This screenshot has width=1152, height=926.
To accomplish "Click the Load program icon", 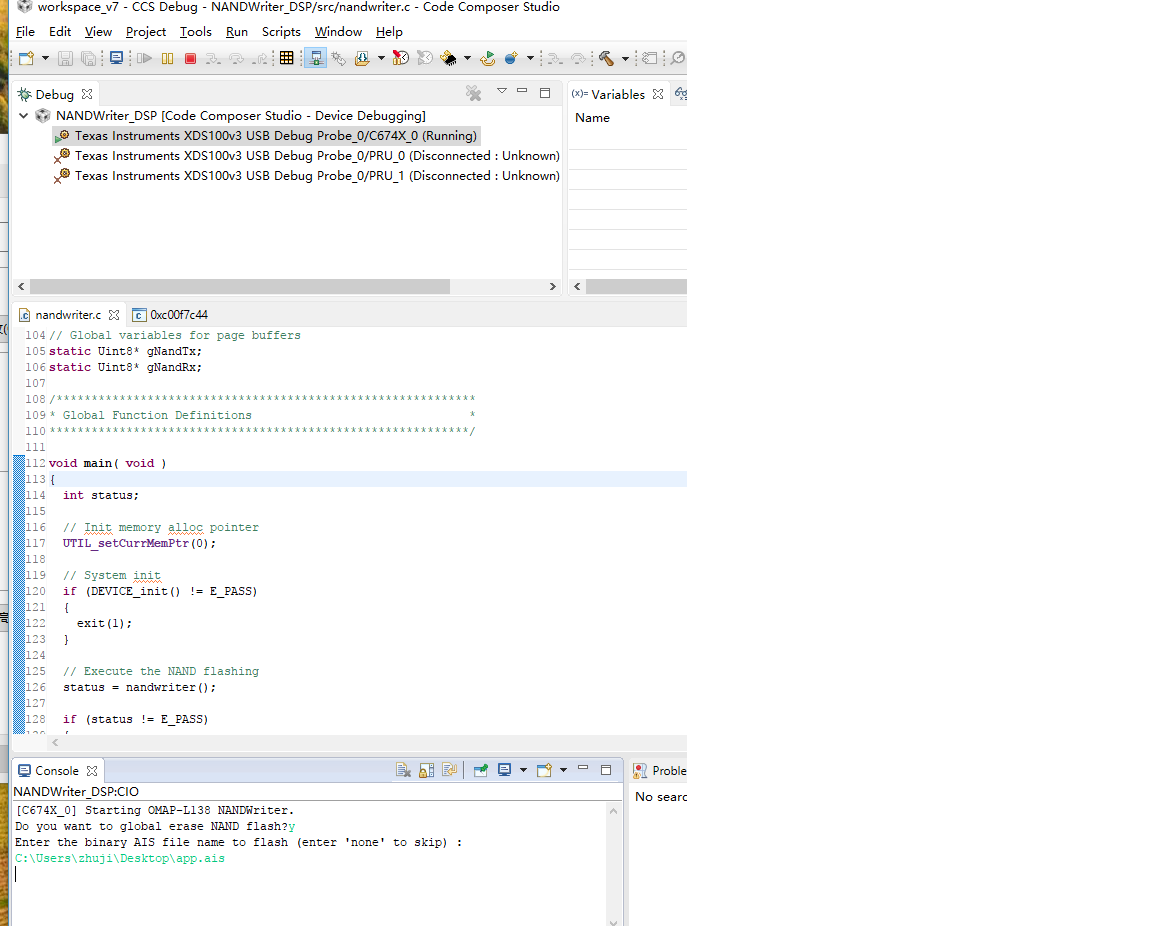I will [362, 58].
